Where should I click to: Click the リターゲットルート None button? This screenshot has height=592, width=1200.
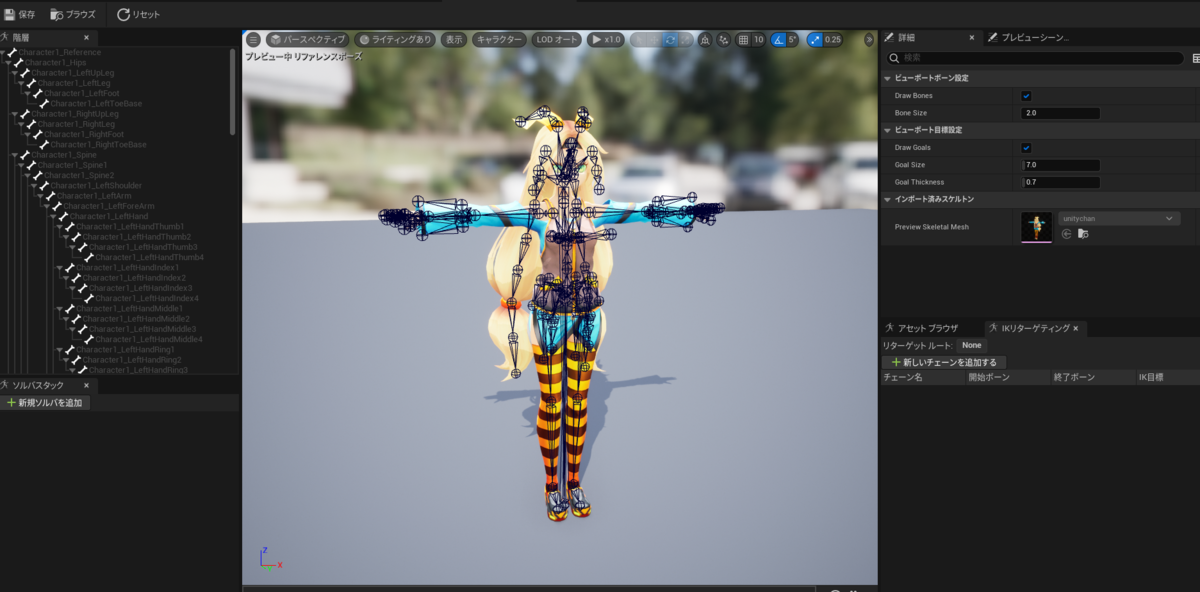pyautogui.click(x=972, y=345)
